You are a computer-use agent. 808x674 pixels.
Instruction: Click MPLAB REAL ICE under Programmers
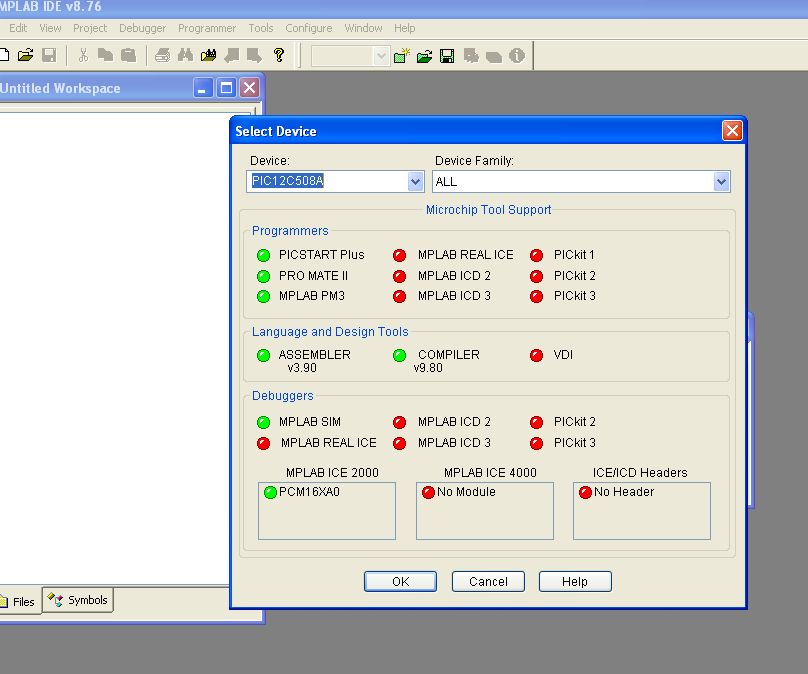click(x=465, y=255)
